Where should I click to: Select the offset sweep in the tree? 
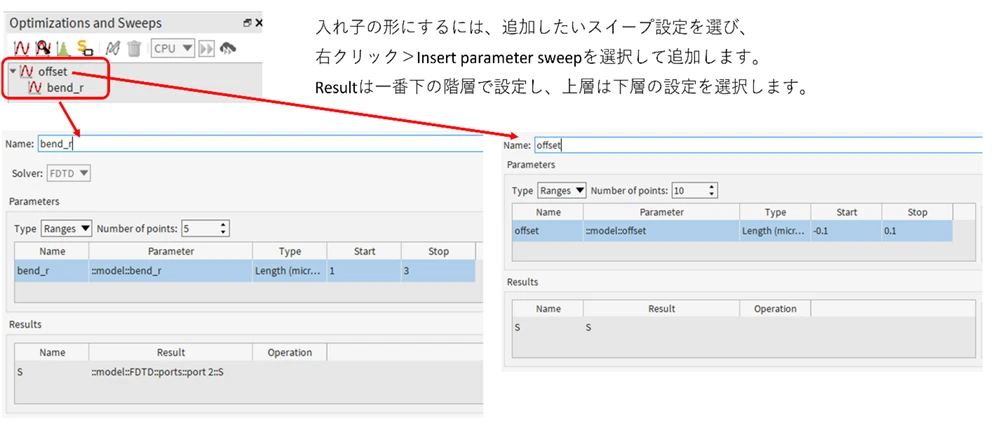pyautogui.click(x=52, y=72)
